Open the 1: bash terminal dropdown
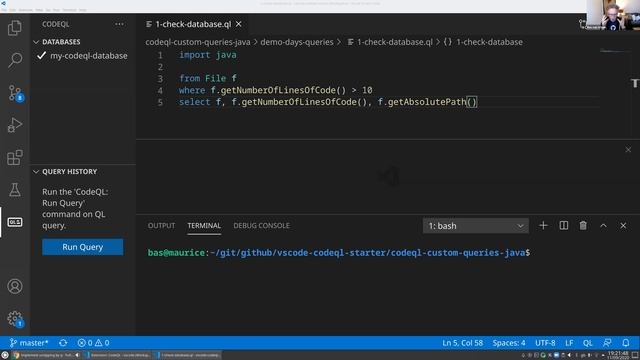The height and width of the screenshot is (360, 640). coord(476,226)
